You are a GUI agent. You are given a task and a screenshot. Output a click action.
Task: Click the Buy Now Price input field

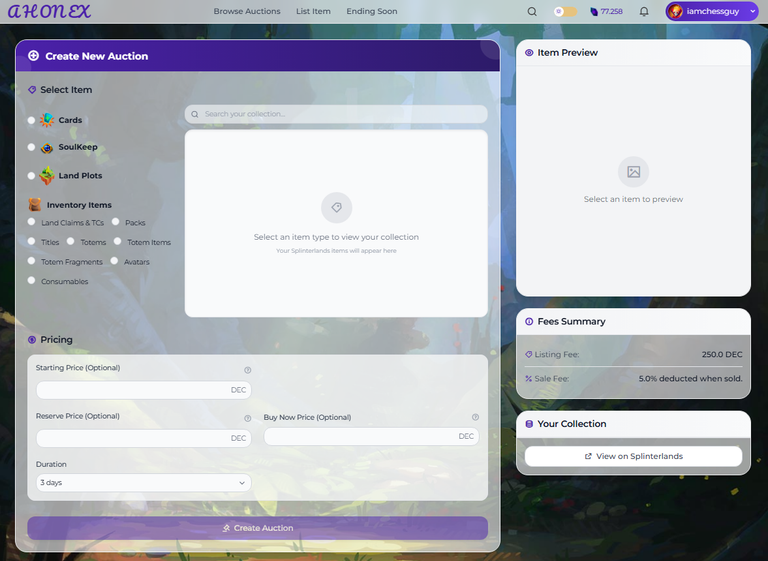(x=371, y=436)
